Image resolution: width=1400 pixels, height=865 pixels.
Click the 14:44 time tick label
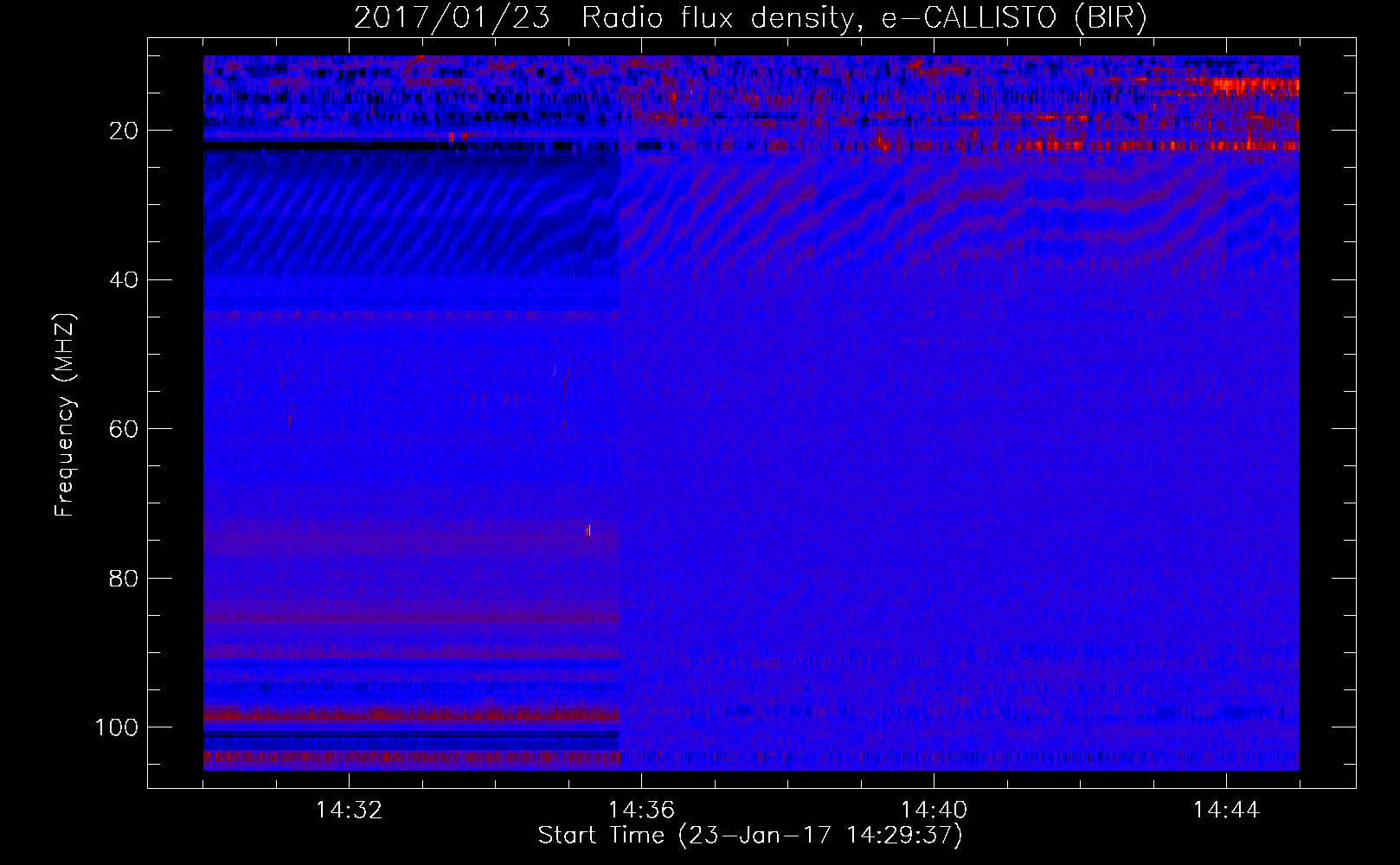point(1226,810)
